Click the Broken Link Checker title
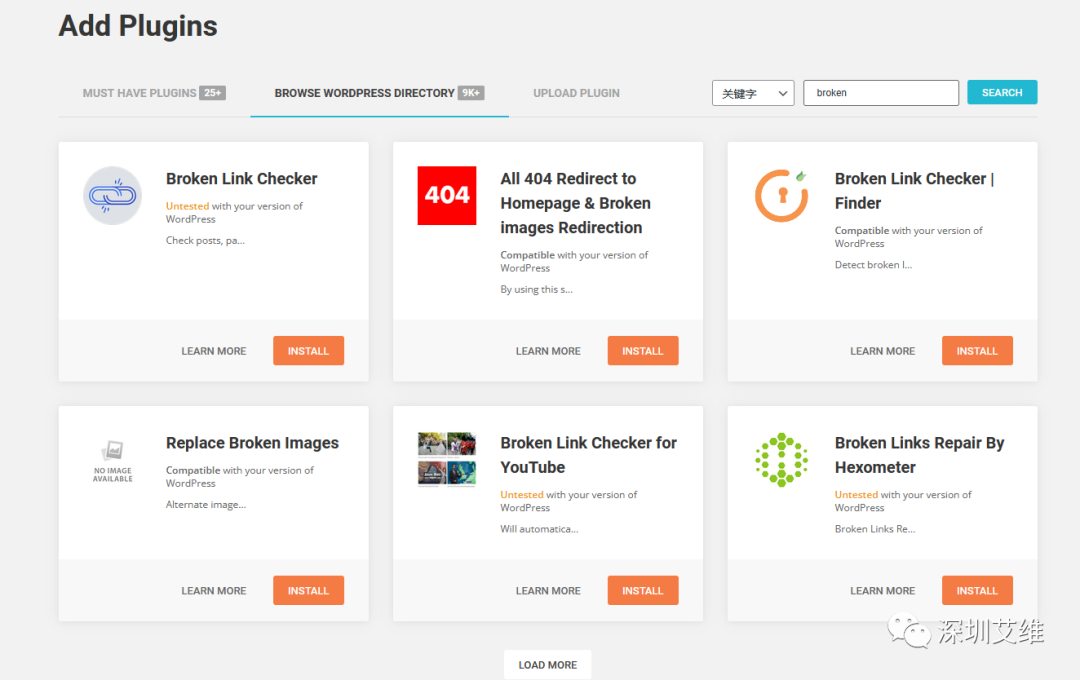Viewport: 1080px width, 680px height. (x=242, y=179)
